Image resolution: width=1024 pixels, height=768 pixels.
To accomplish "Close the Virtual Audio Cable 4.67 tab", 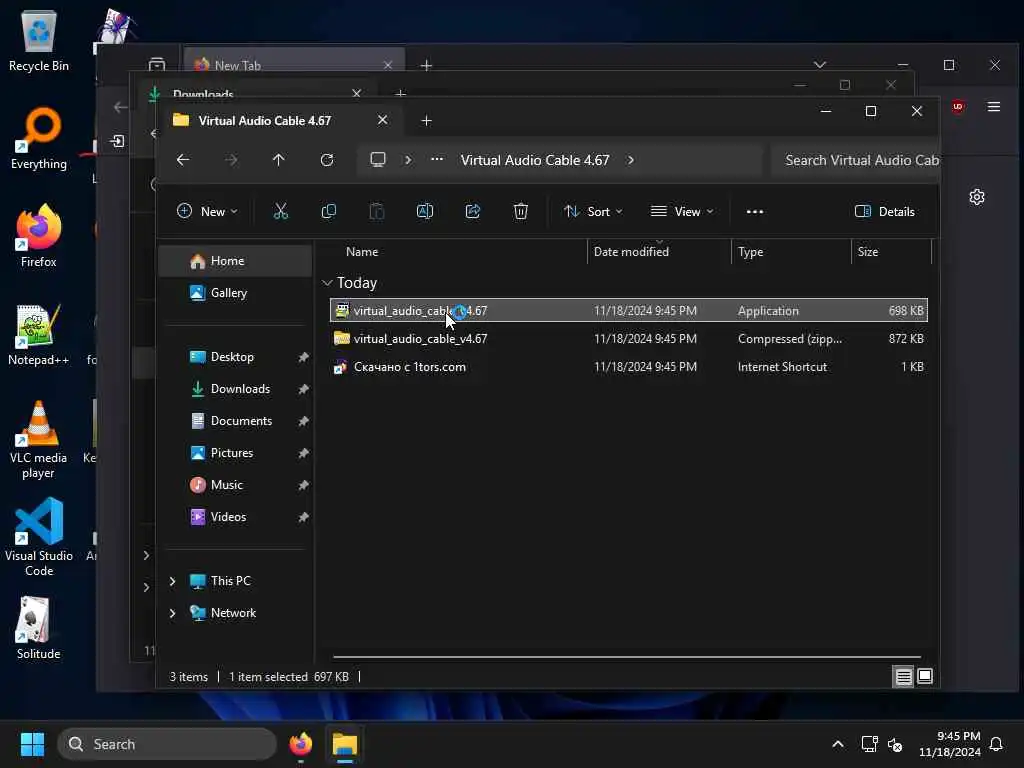I will [383, 120].
